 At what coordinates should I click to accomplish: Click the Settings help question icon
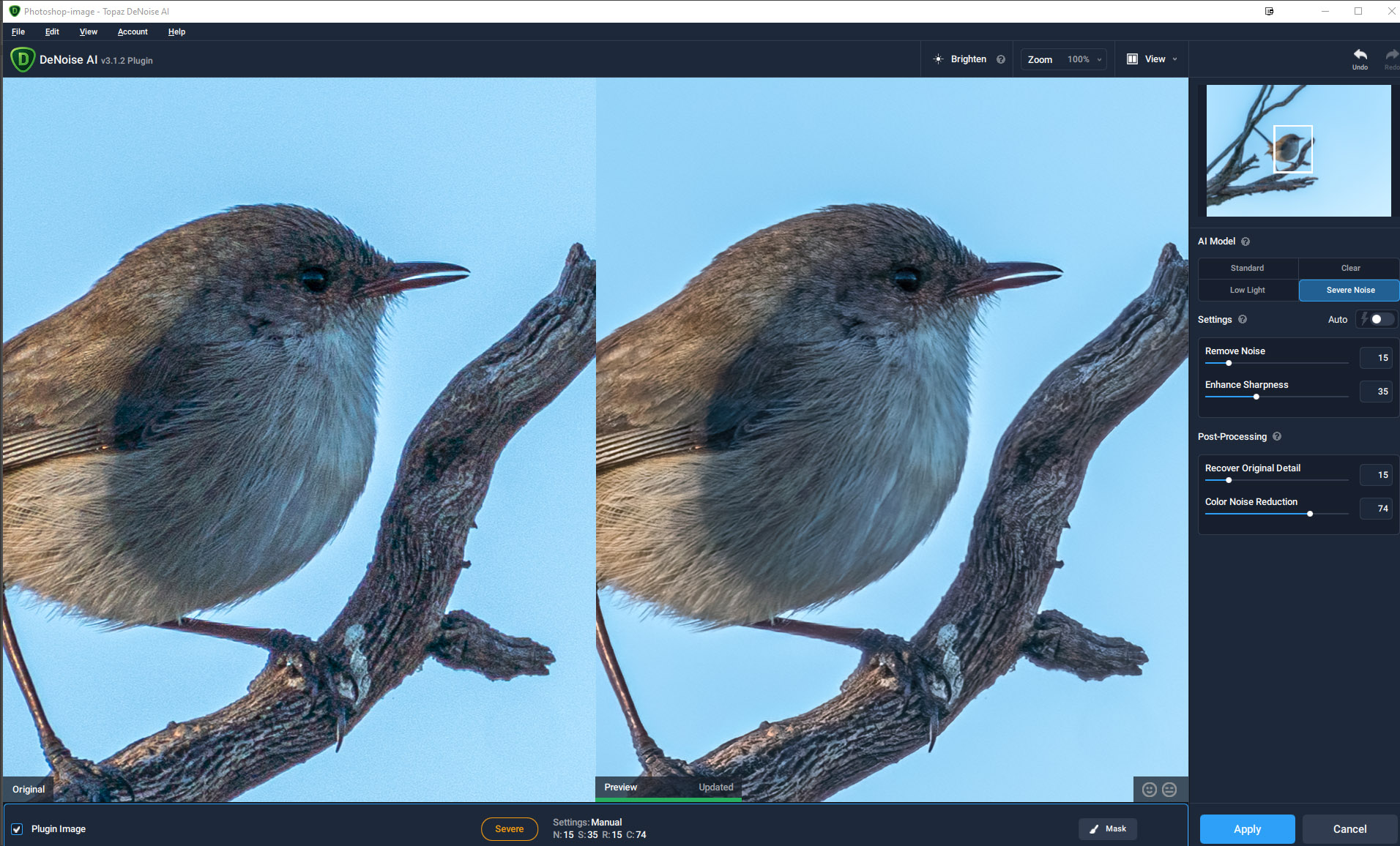pyautogui.click(x=1243, y=320)
